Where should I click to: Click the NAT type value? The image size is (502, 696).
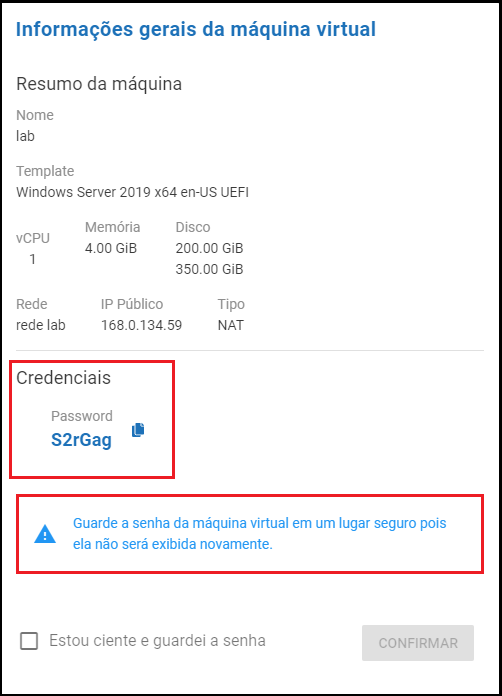pyautogui.click(x=230, y=325)
